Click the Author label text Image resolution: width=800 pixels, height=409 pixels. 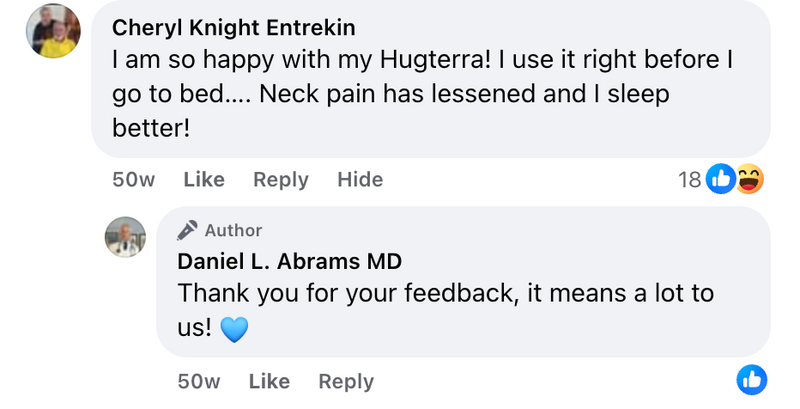[233, 231]
